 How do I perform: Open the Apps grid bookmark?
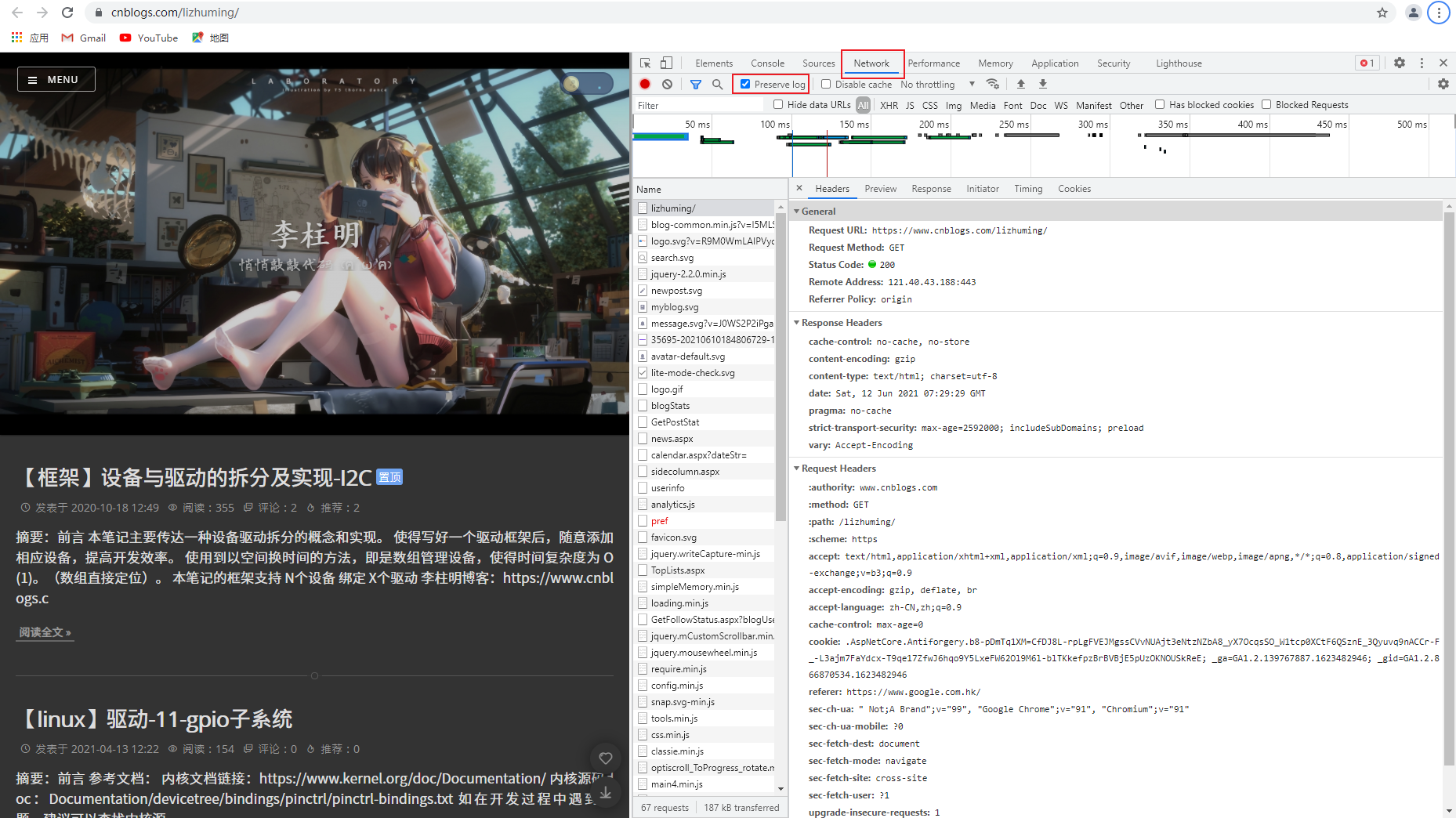pos(30,38)
